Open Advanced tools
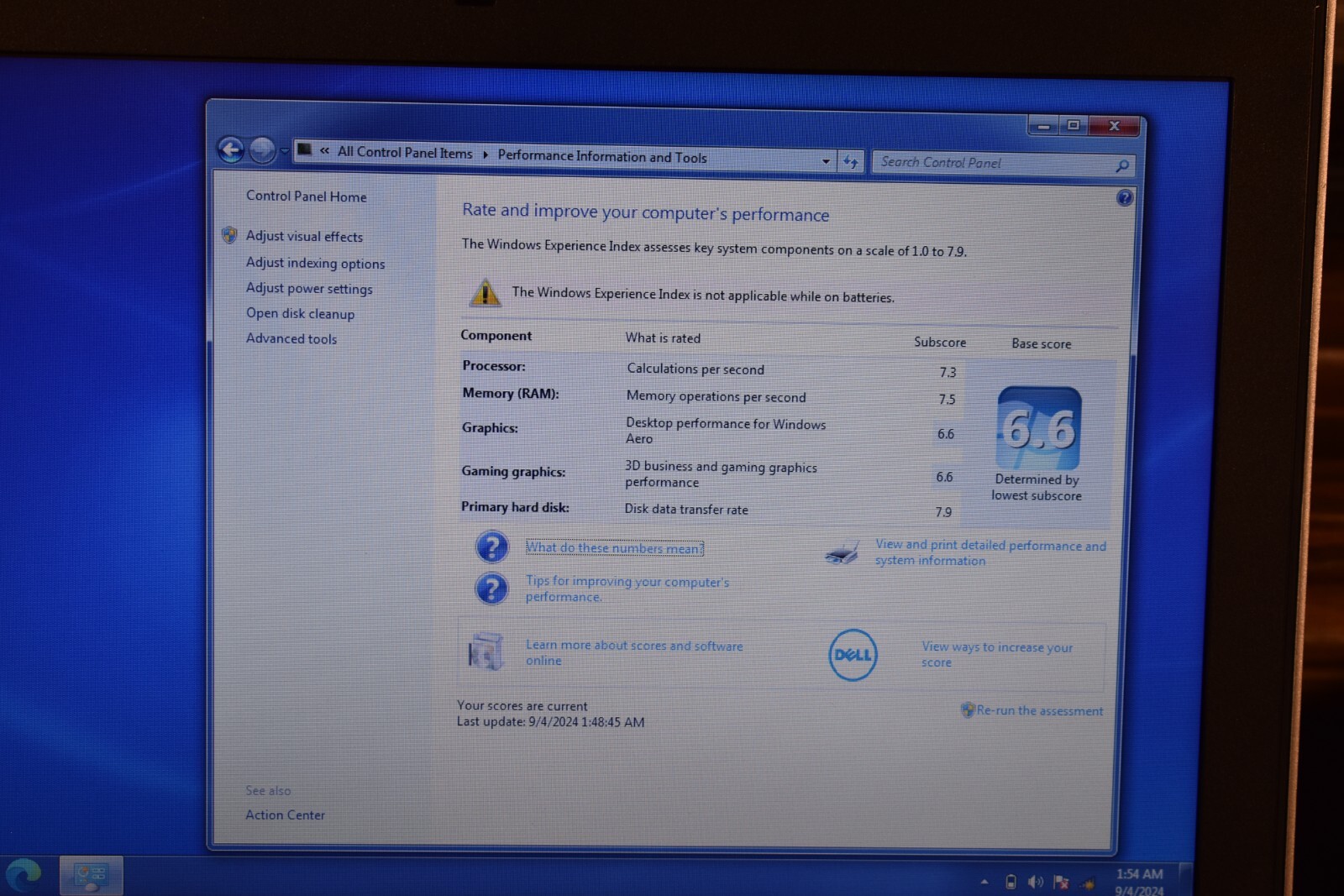 click(x=291, y=338)
